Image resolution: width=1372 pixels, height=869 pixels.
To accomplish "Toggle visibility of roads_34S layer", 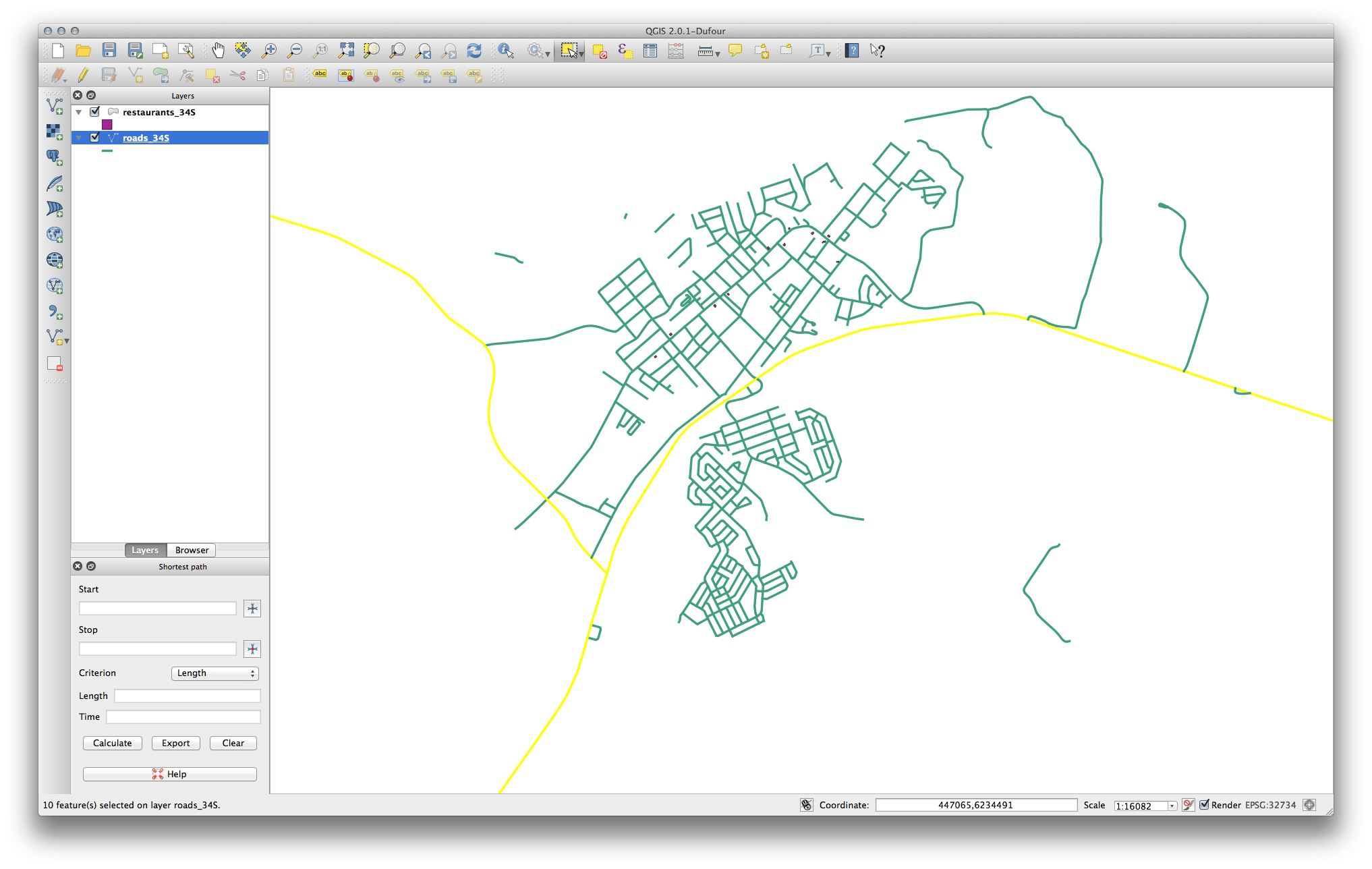I will pos(94,137).
